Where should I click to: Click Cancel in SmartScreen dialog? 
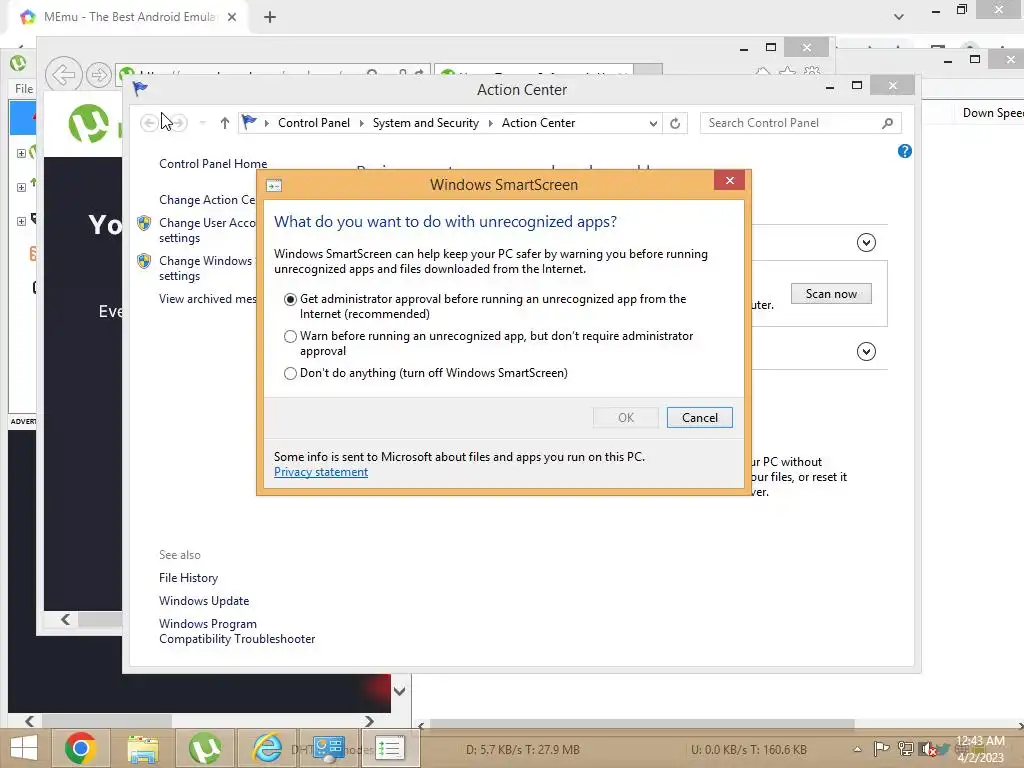pos(699,418)
